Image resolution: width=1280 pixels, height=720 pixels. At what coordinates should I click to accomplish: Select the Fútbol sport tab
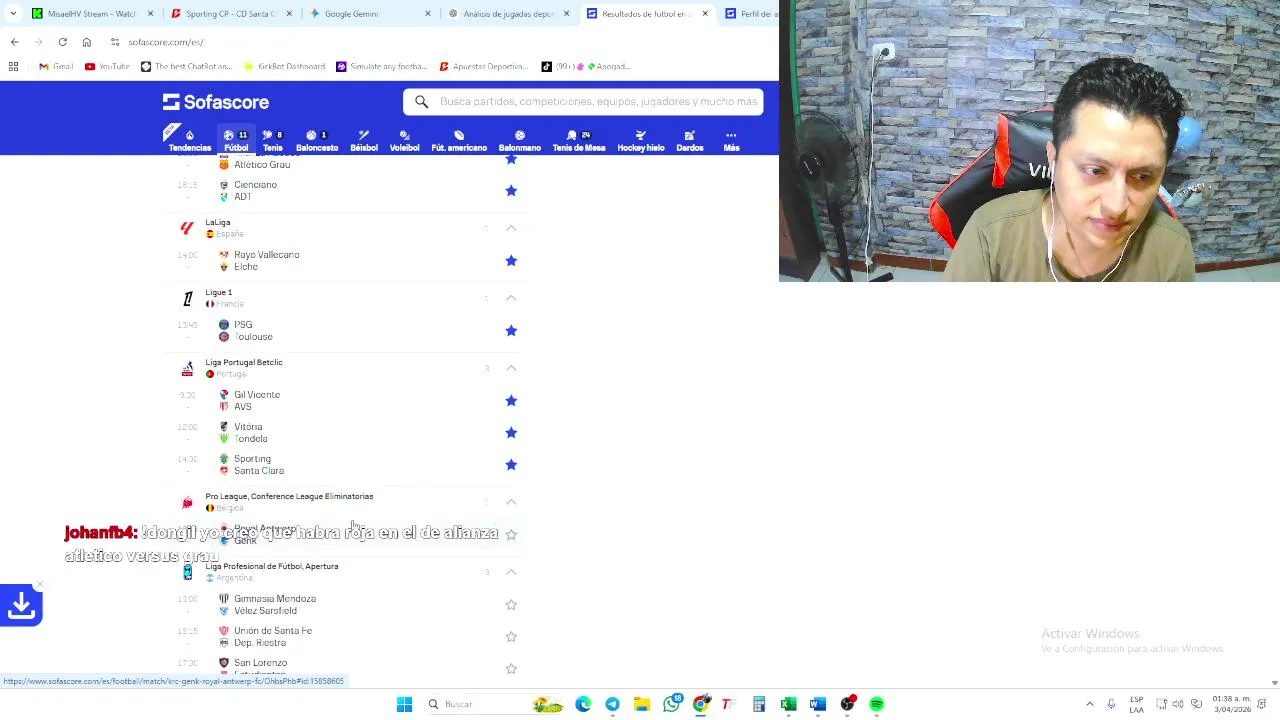point(236,140)
